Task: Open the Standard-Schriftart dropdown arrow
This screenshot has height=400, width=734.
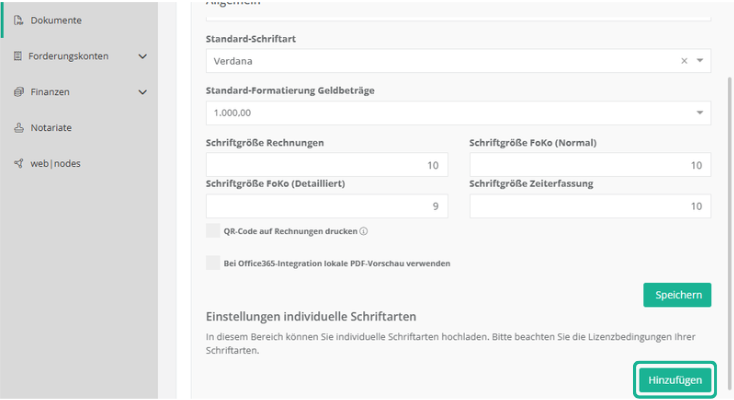Action: [x=700, y=60]
